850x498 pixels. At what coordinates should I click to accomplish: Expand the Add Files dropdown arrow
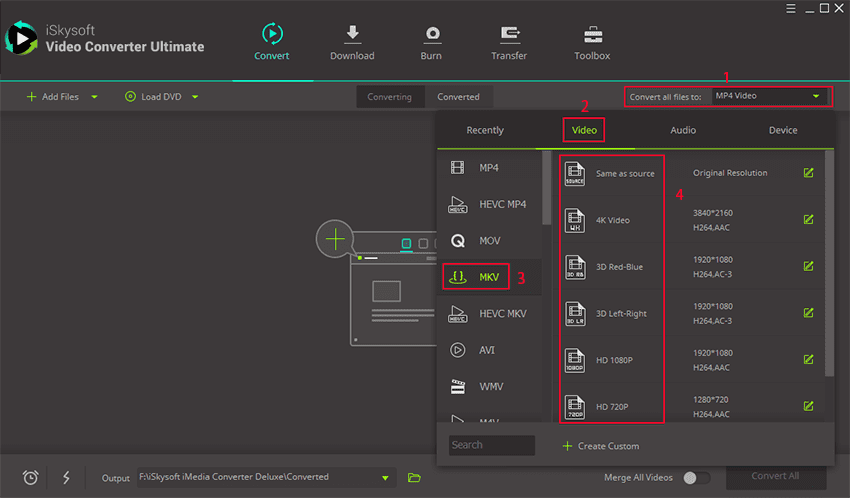[x=94, y=97]
